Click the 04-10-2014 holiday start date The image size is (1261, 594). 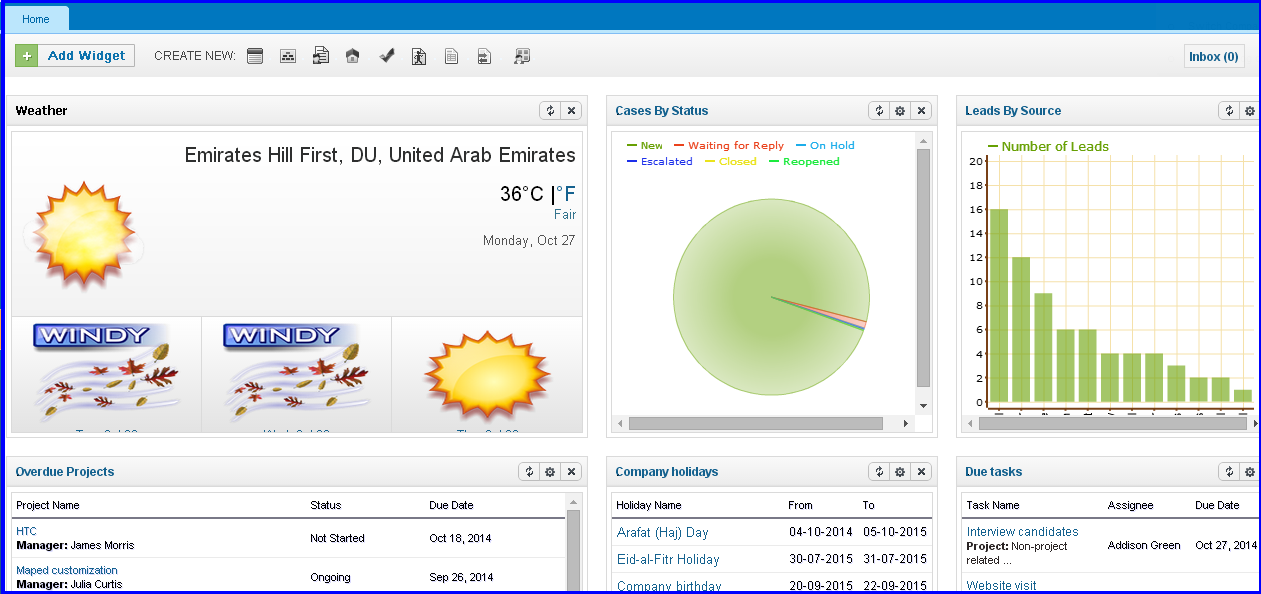click(821, 533)
